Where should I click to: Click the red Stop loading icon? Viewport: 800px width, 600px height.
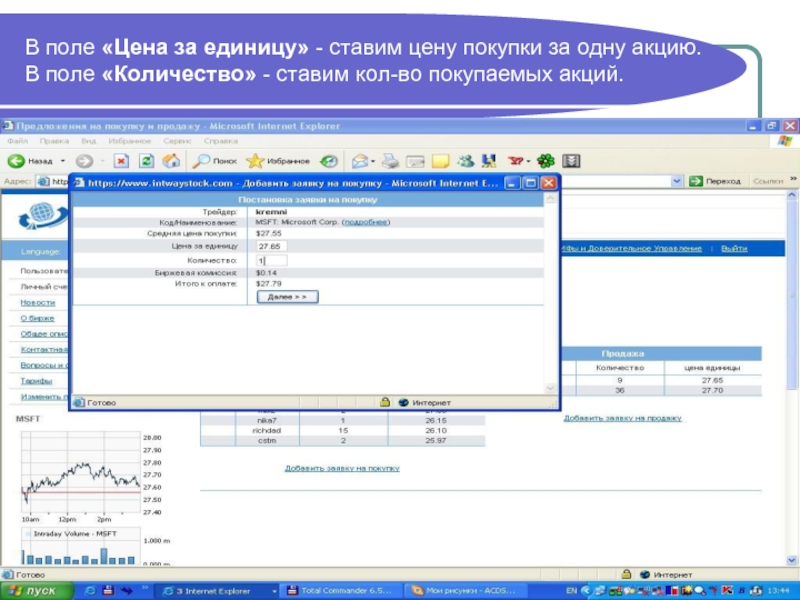coord(122,161)
